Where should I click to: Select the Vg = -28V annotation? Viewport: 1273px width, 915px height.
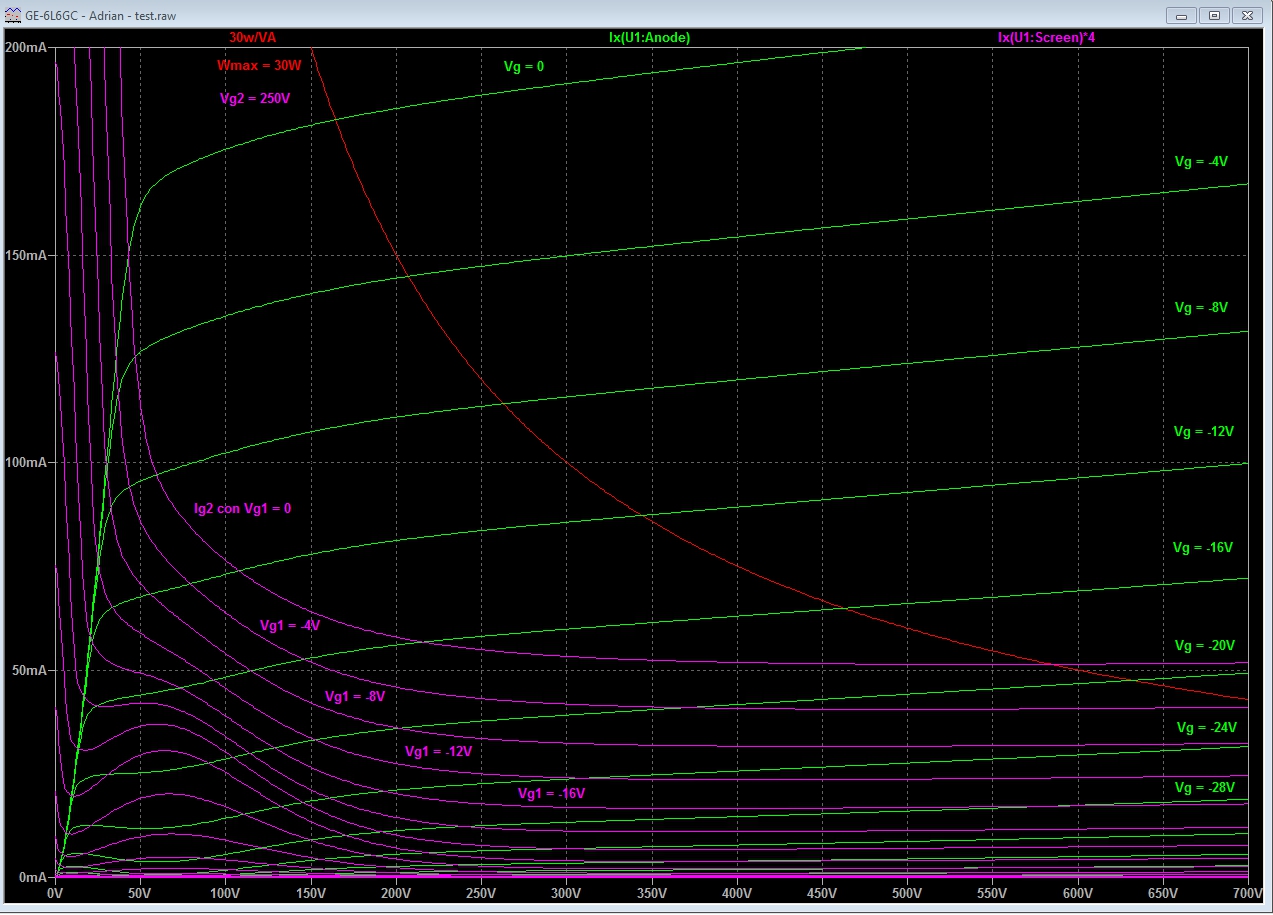[1205, 788]
